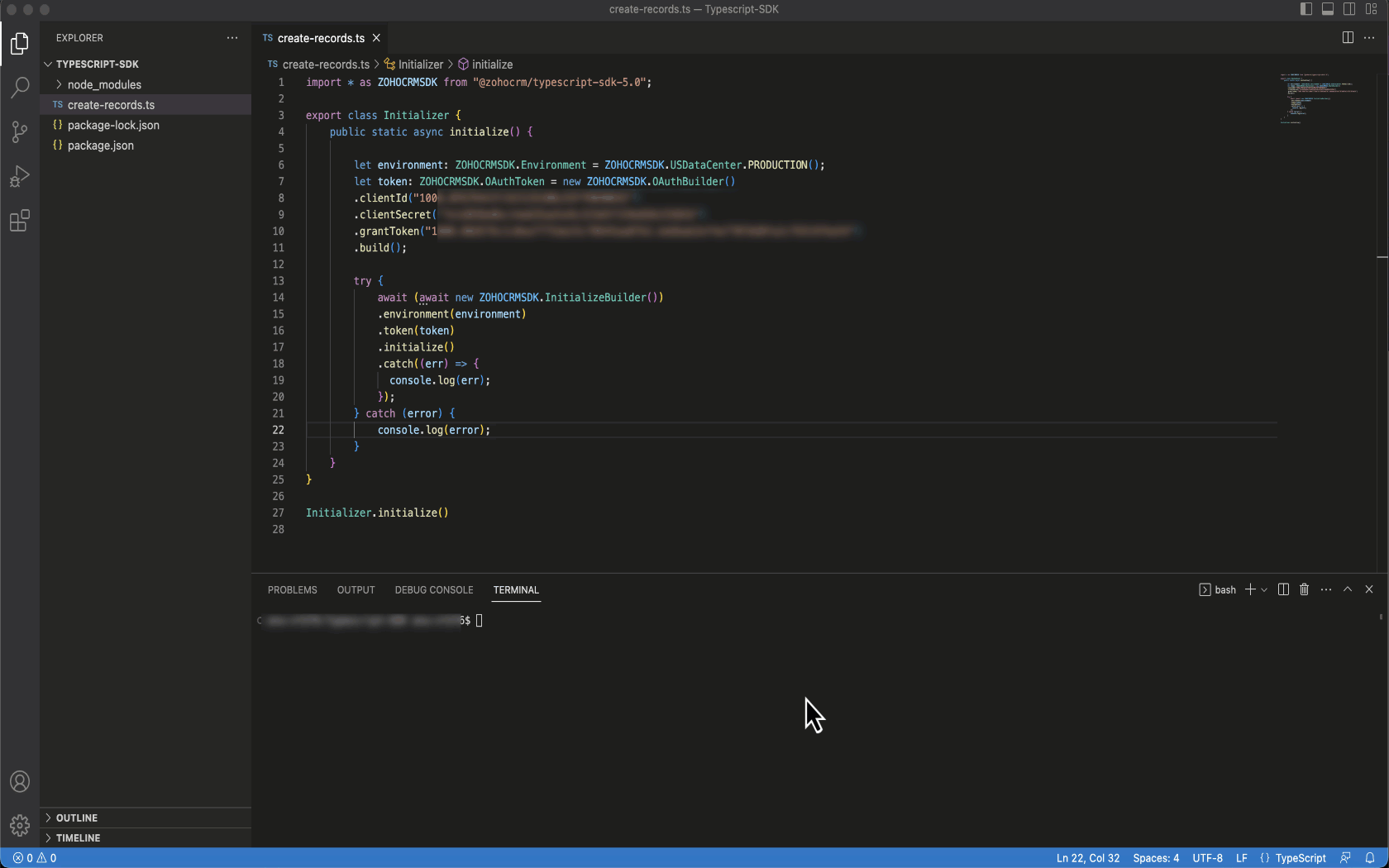Click line number 27 in the gutter
Image resolution: width=1389 pixels, height=868 pixels.
[278, 513]
